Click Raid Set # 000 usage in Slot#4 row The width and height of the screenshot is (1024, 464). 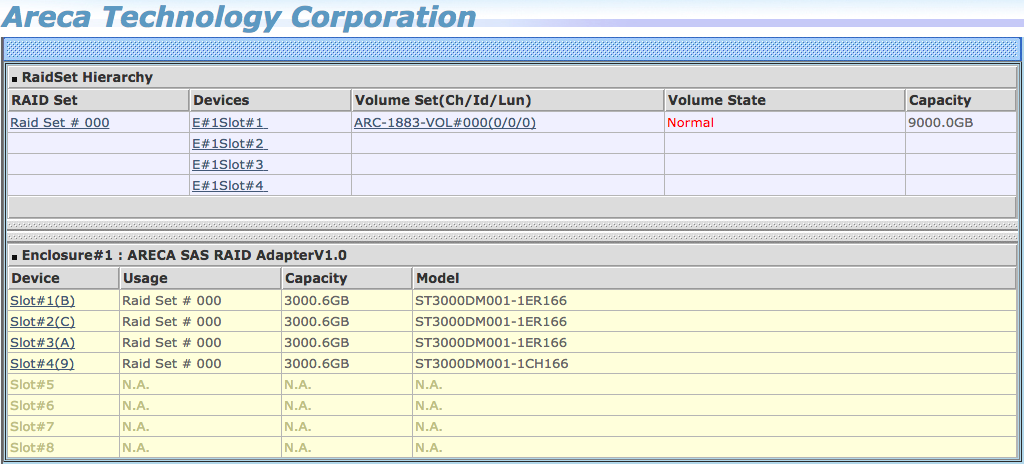(x=172, y=363)
